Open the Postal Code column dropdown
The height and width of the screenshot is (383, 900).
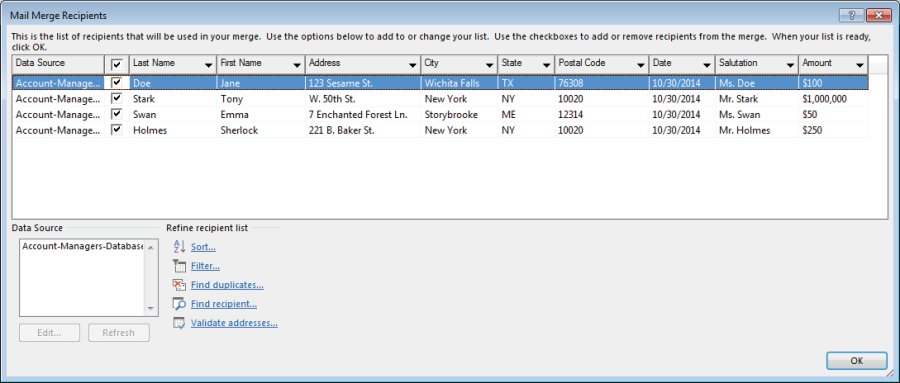click(641, 65)
